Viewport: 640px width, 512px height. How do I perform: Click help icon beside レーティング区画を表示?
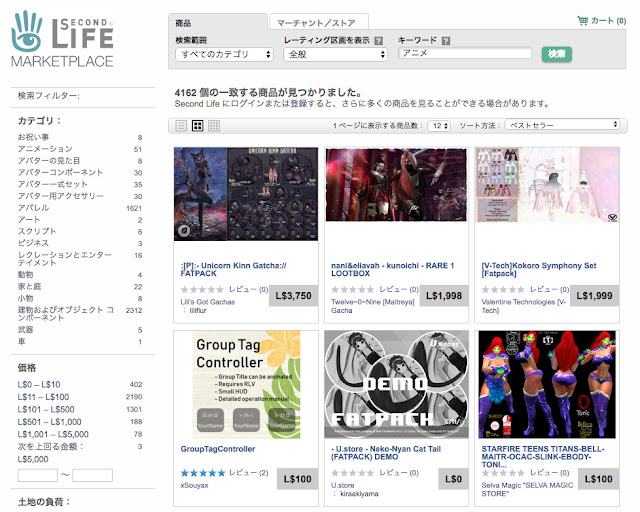click(x=379, y=40)
